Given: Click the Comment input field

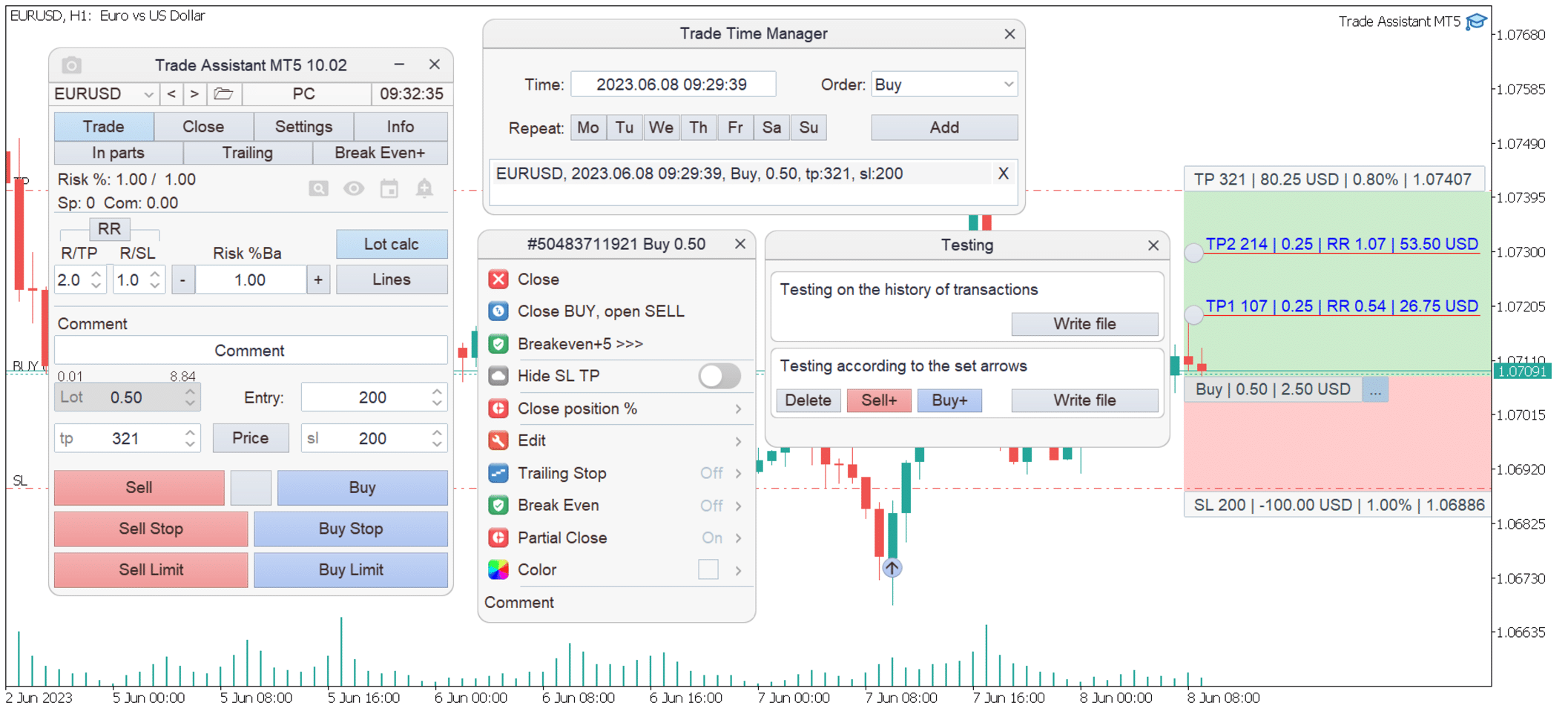Looking at the screenshot, I should pos(250,351).
